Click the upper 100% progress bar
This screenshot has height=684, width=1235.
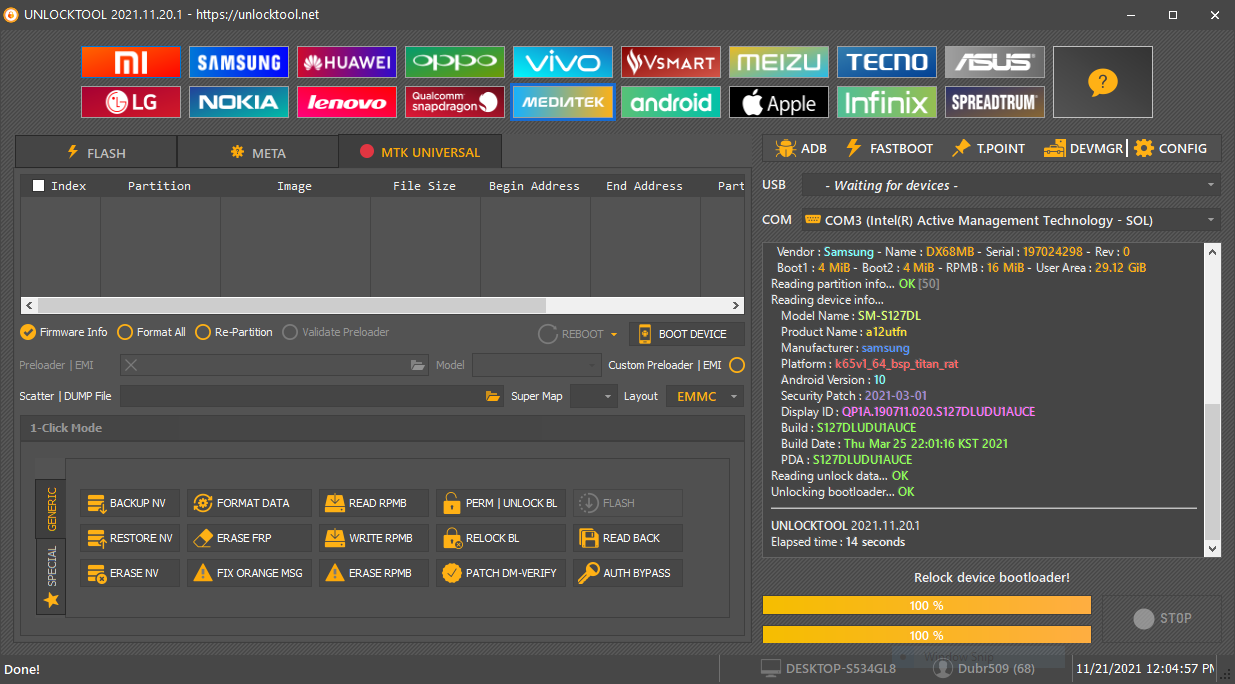(926, 605)
